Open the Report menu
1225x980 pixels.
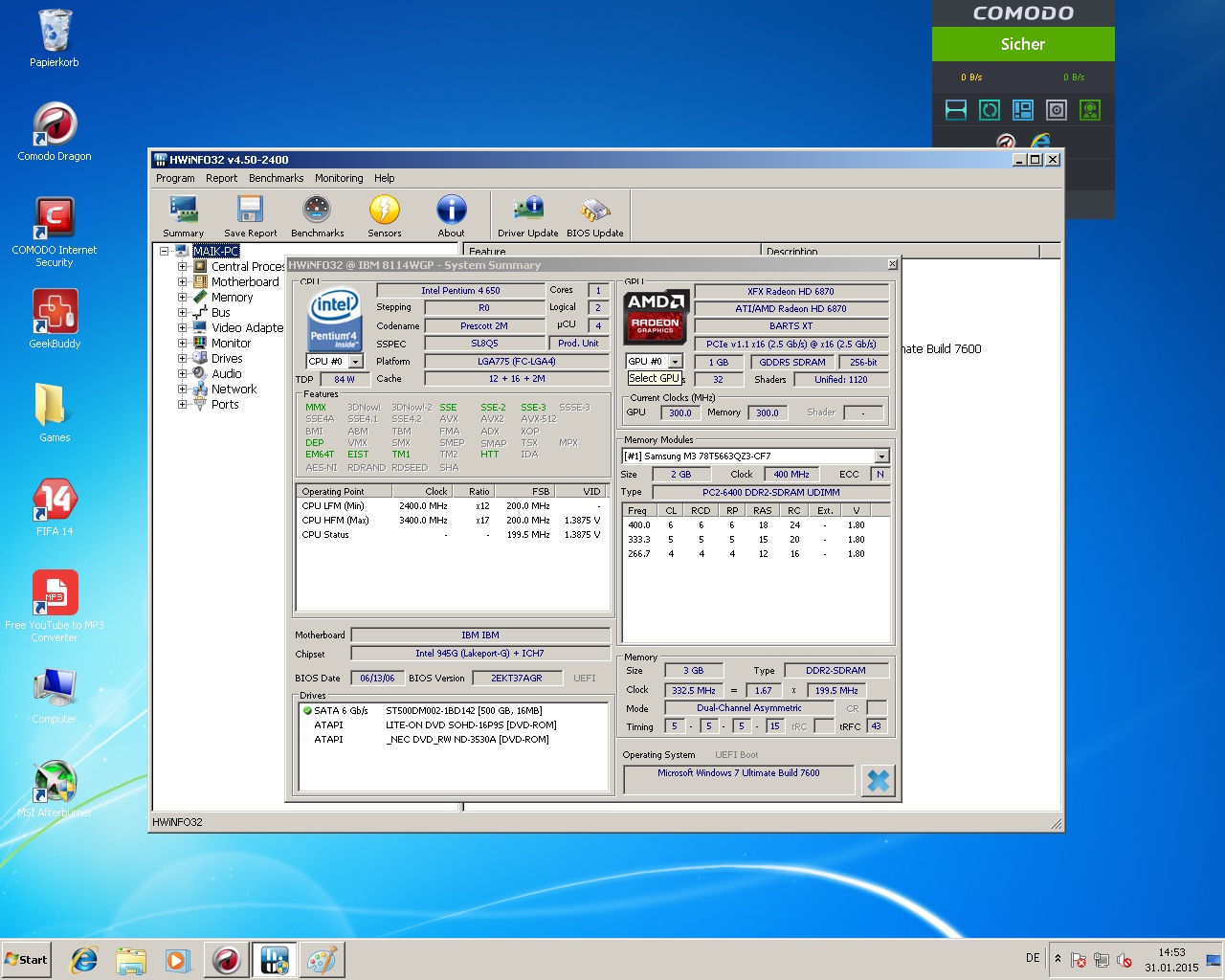221,178
